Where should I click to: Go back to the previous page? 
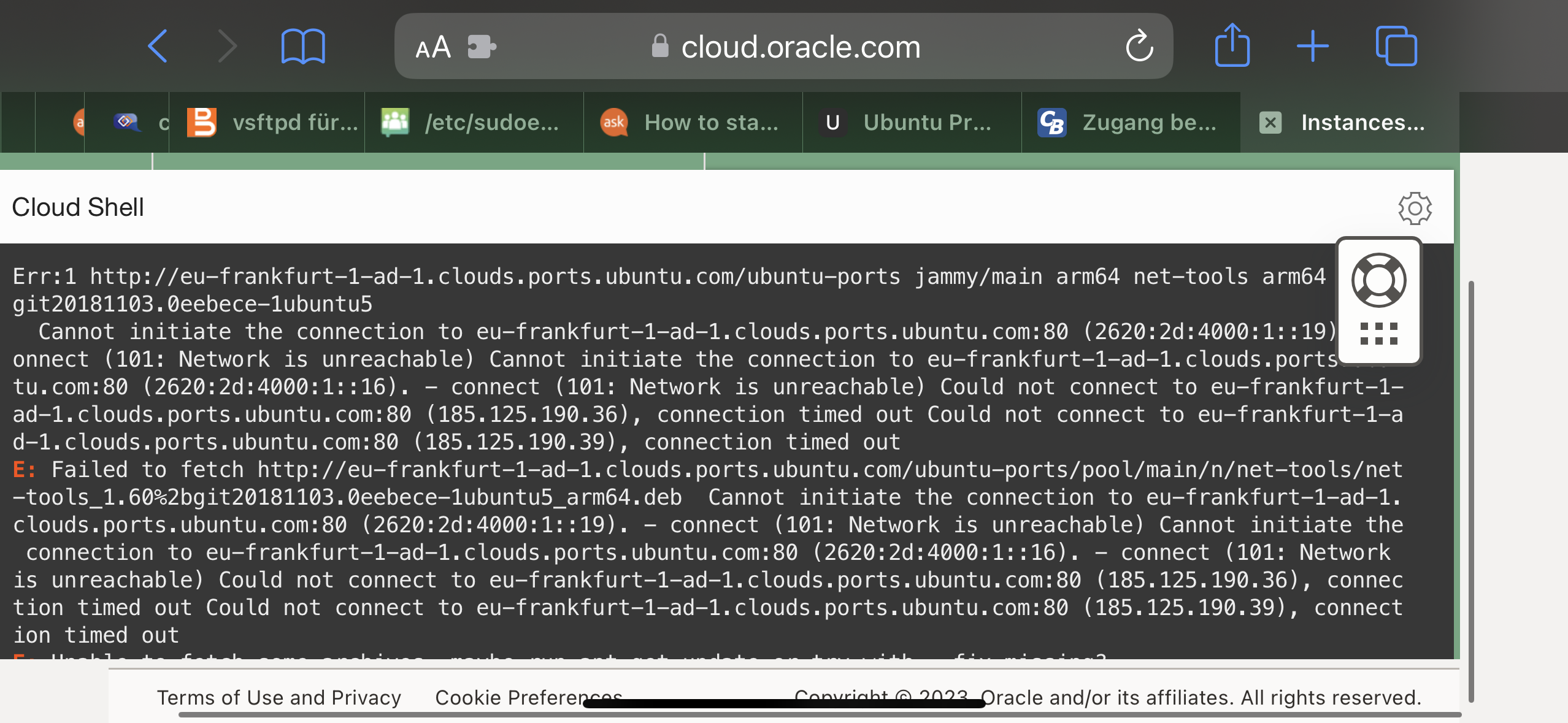(x=158, y=46)
